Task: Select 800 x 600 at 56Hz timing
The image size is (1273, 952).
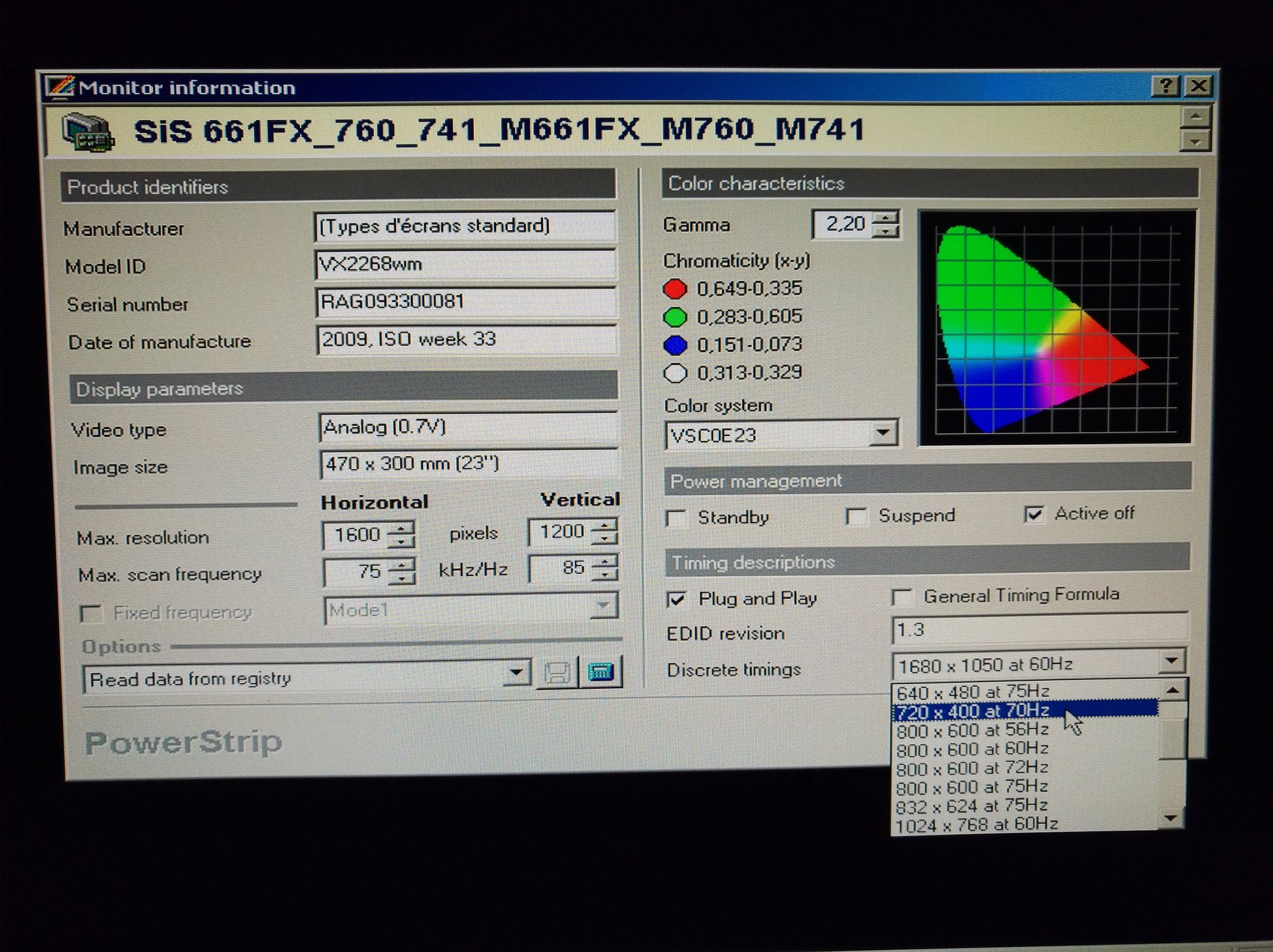Action: coord(1025,730)
